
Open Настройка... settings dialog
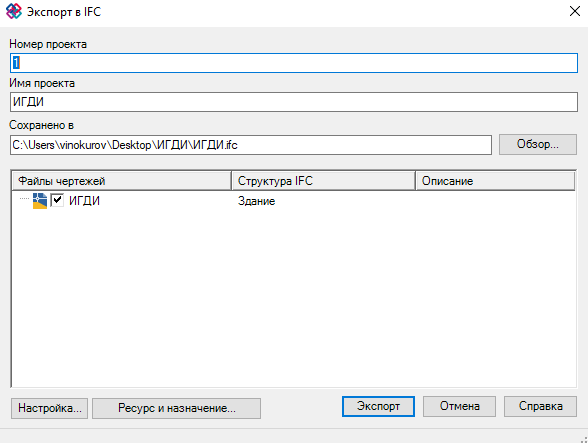coord(50,408)
